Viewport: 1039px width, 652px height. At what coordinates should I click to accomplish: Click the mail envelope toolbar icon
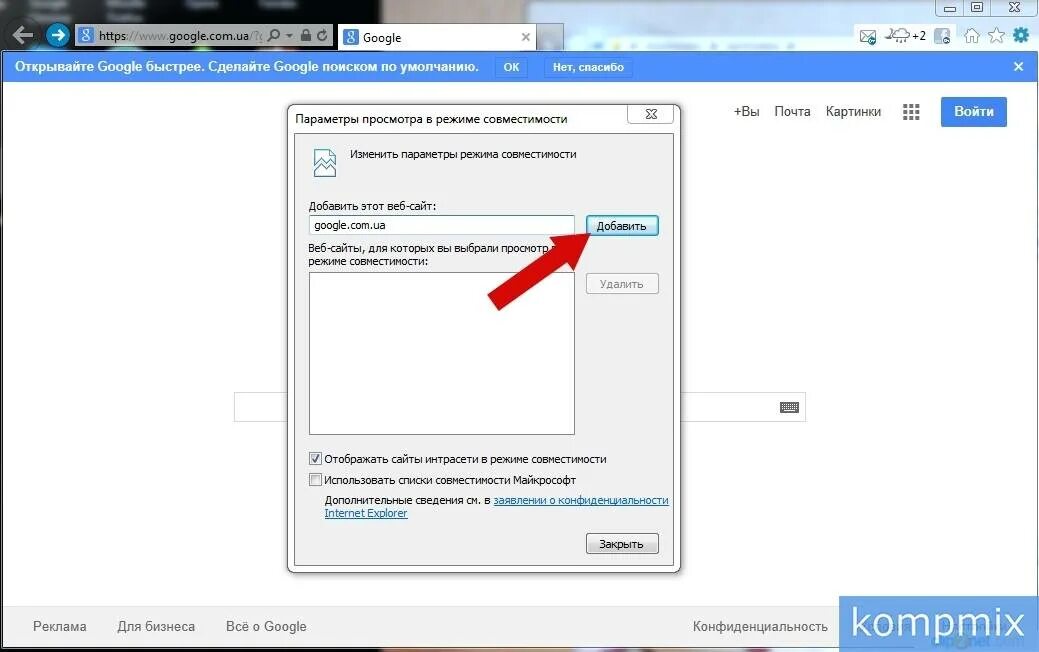[x=867, y=36]
